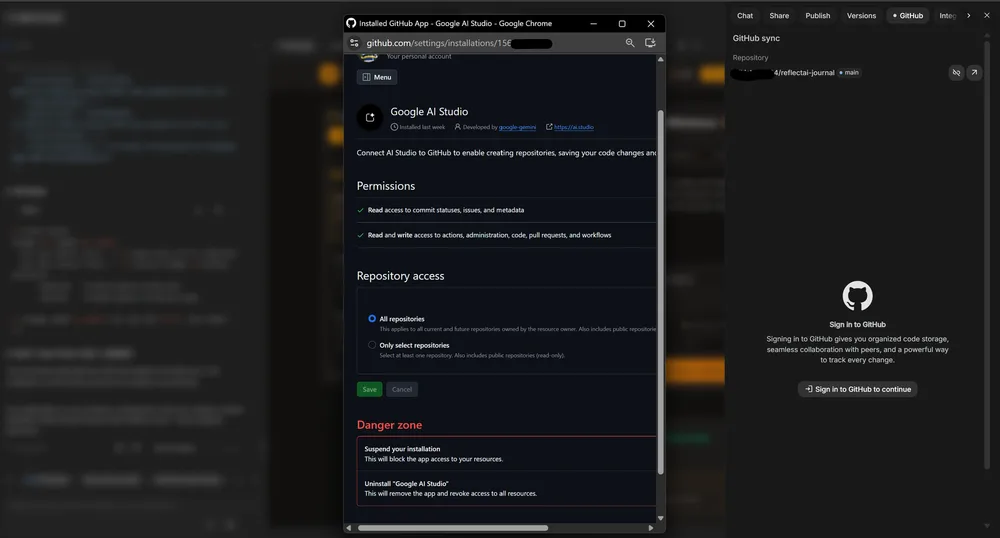This screenshot has width=1000, height=538.
Task: Open Chrome site information icon in address bar
Action: point(355,43)
